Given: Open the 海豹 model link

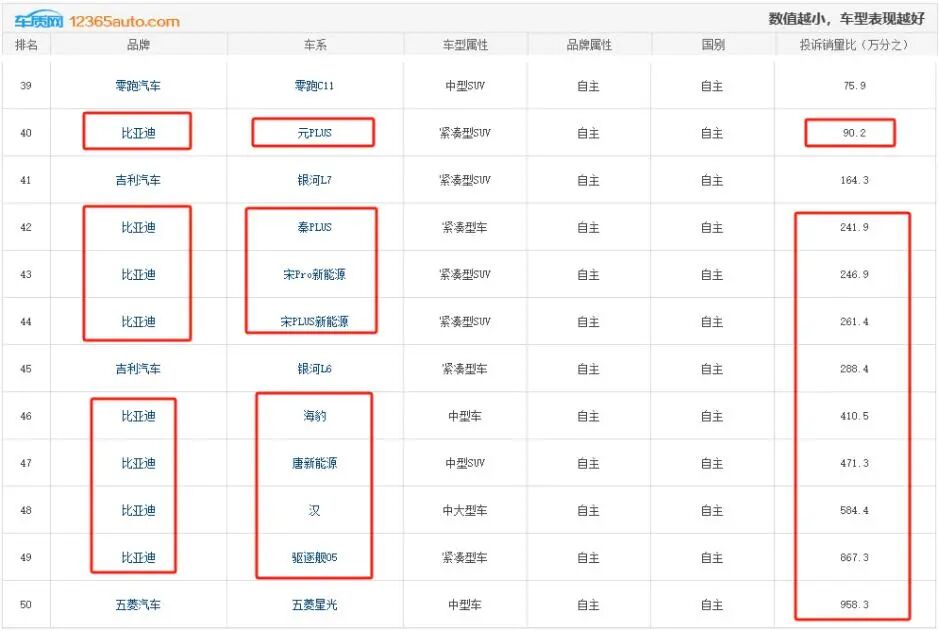Looking at the screenshot, I should pos(314,416).
